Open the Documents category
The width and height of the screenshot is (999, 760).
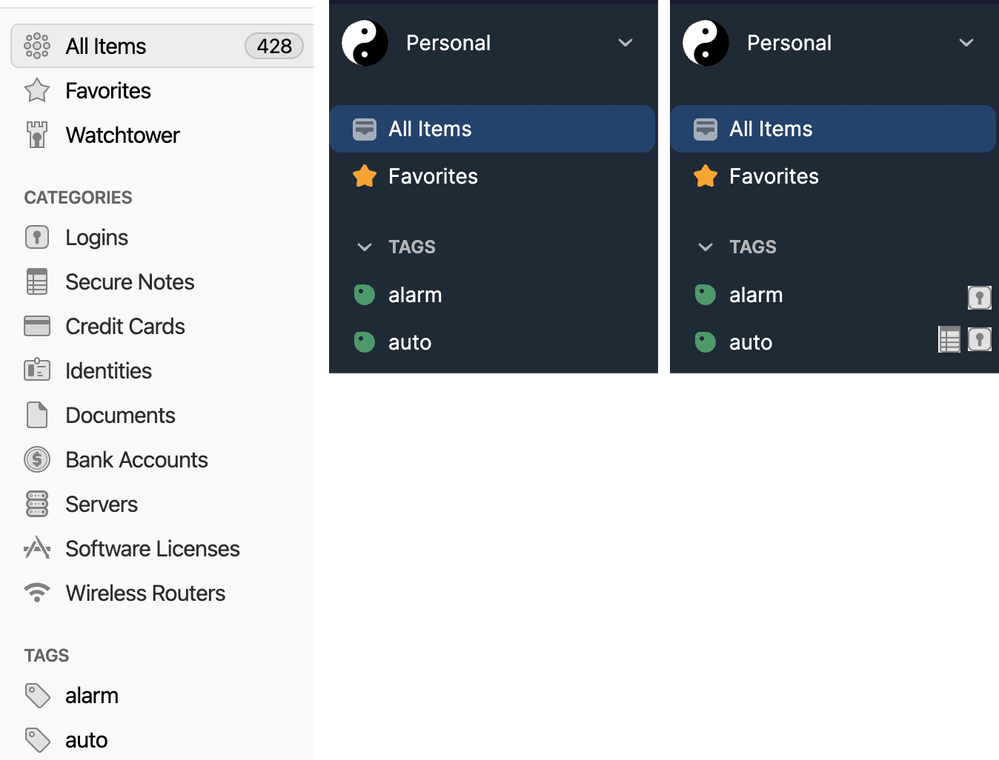click(x=120, y=415)
